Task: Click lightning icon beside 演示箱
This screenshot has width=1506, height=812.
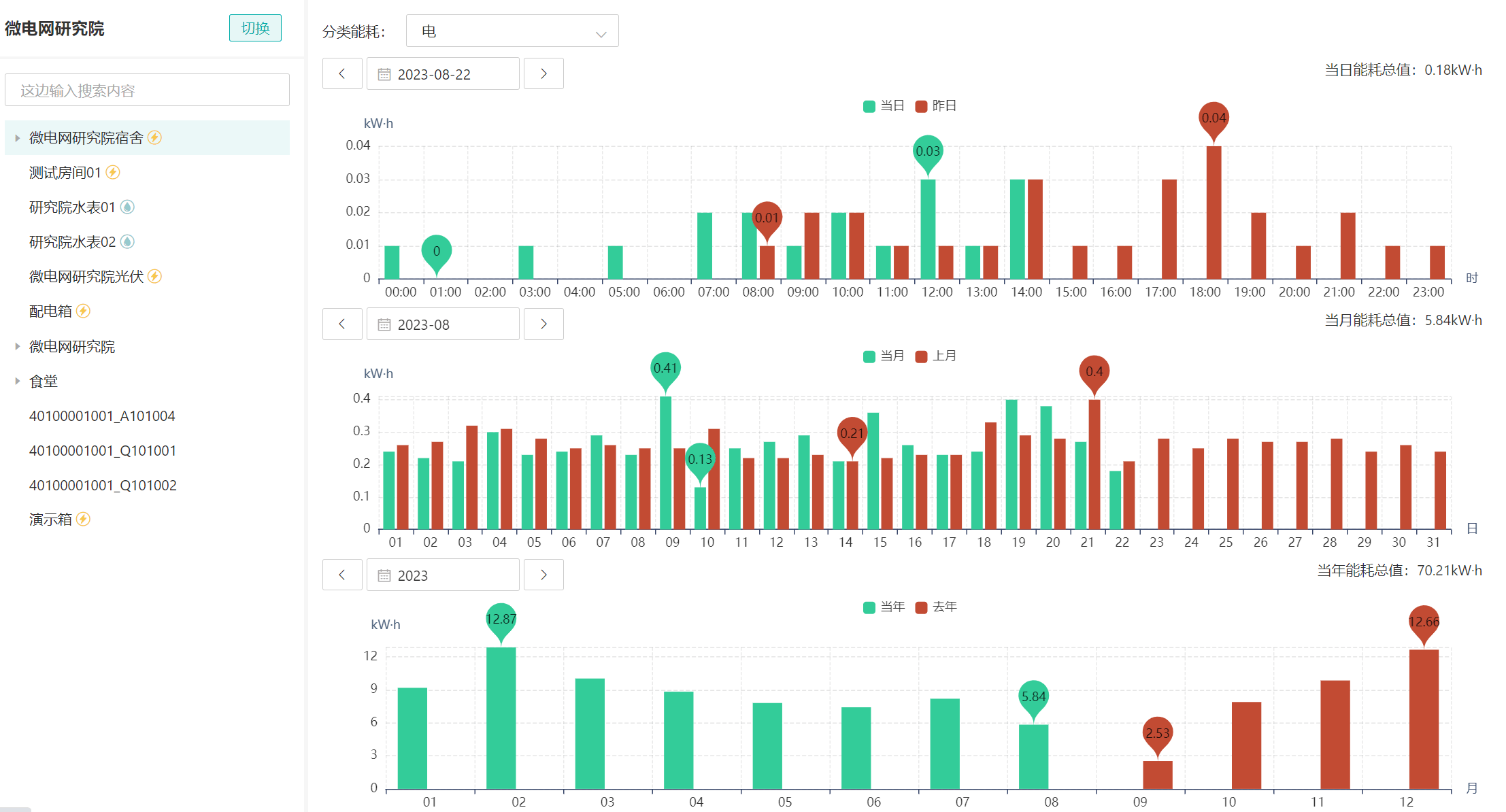Action: coord(83,520)
